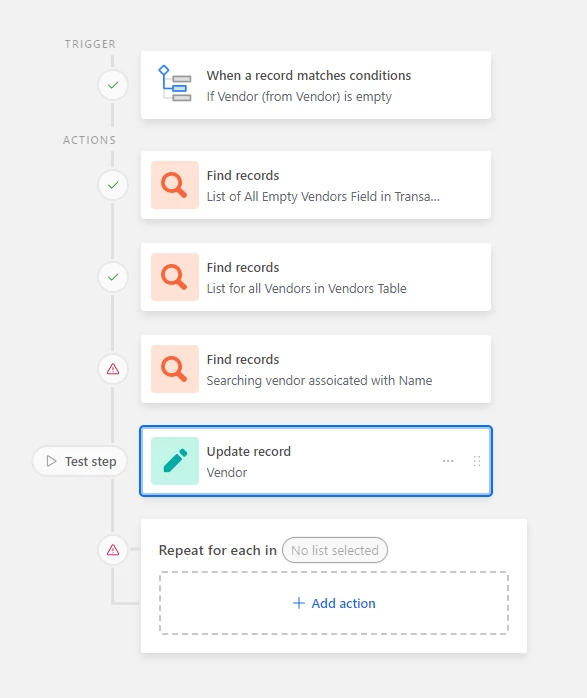The width and height of the screenshot is (587, 698).
Task: Click the search icon for Empty Vendors step
Action: click(x=175, y=185)
